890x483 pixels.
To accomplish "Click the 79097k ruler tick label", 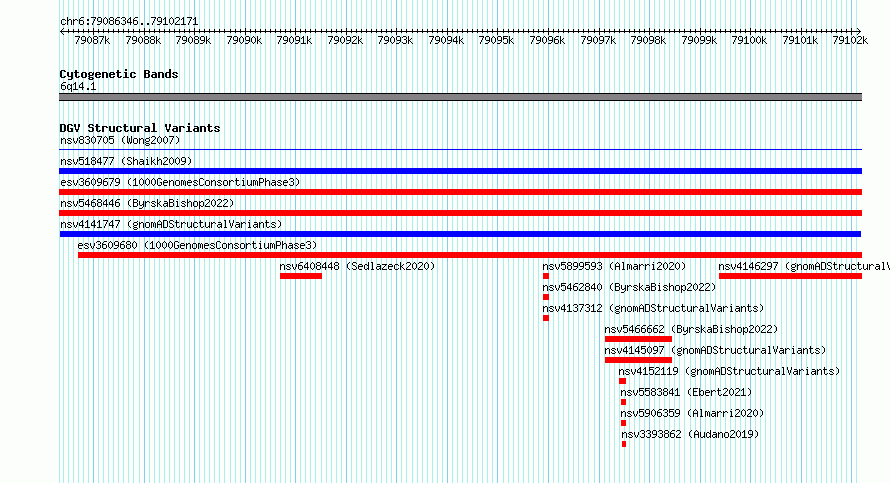I will tap(598, 40).
